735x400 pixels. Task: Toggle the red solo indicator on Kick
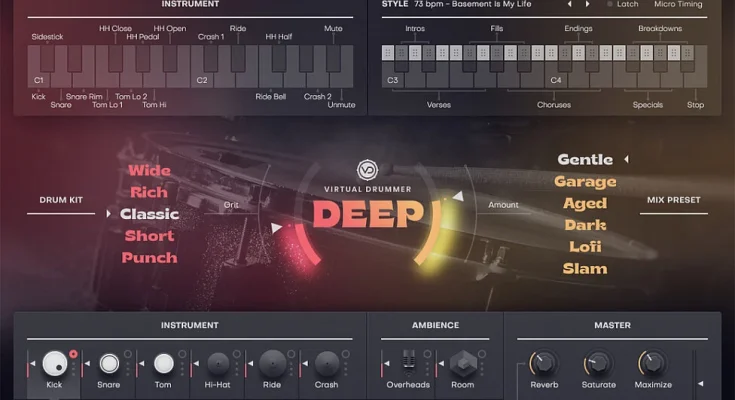click(x=74, y=353)
